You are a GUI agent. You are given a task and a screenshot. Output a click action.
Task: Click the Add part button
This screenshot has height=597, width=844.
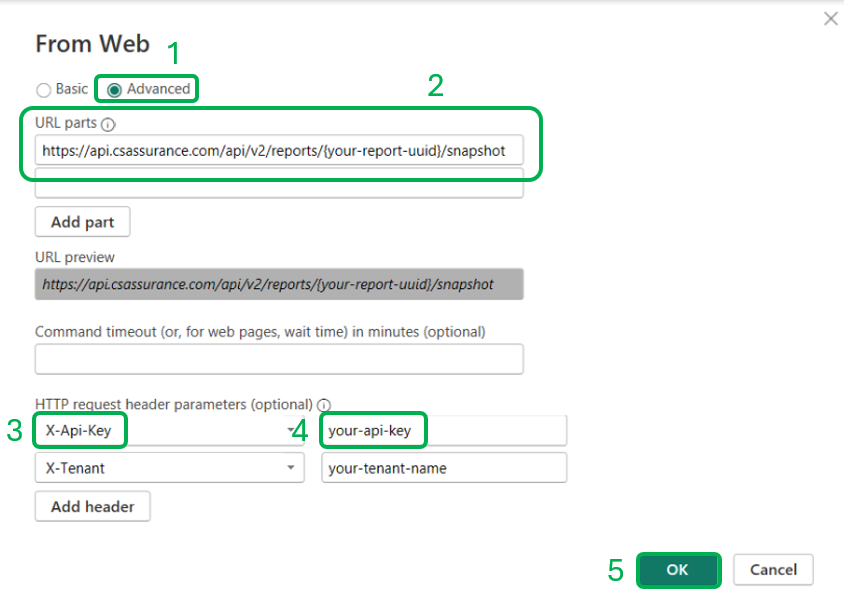[x=82, y=221]
